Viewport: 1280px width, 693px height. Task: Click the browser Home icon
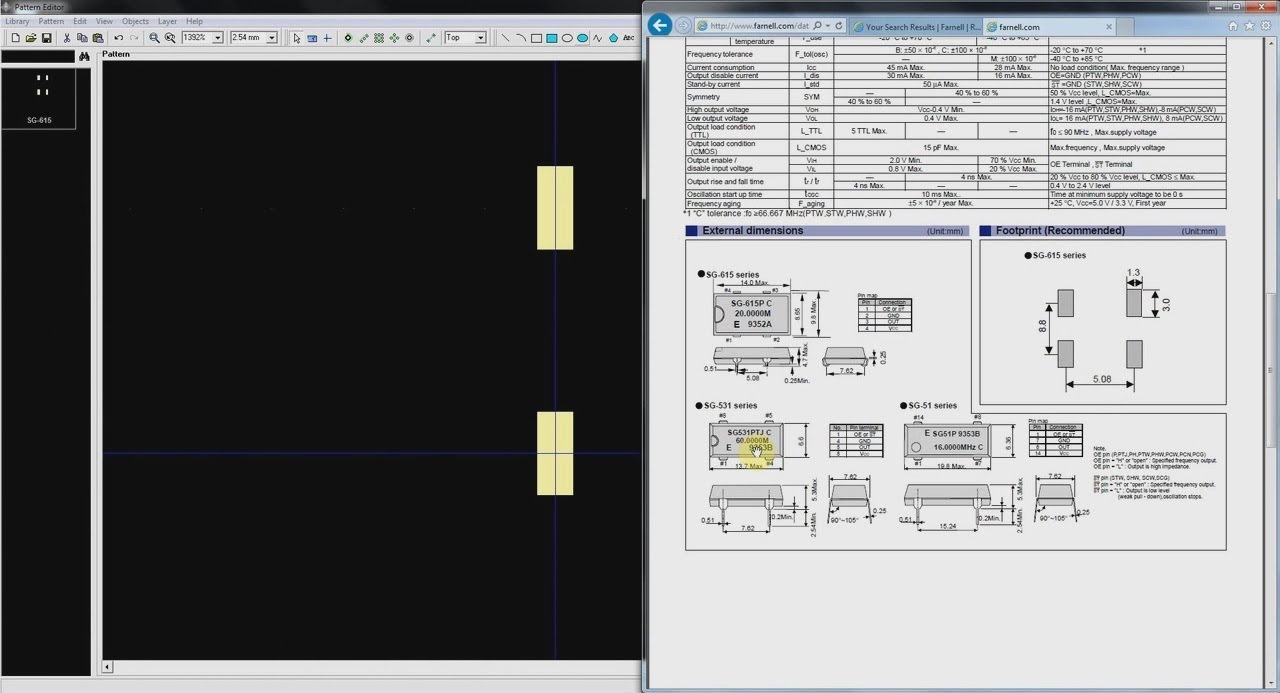tap(1233, 26)
